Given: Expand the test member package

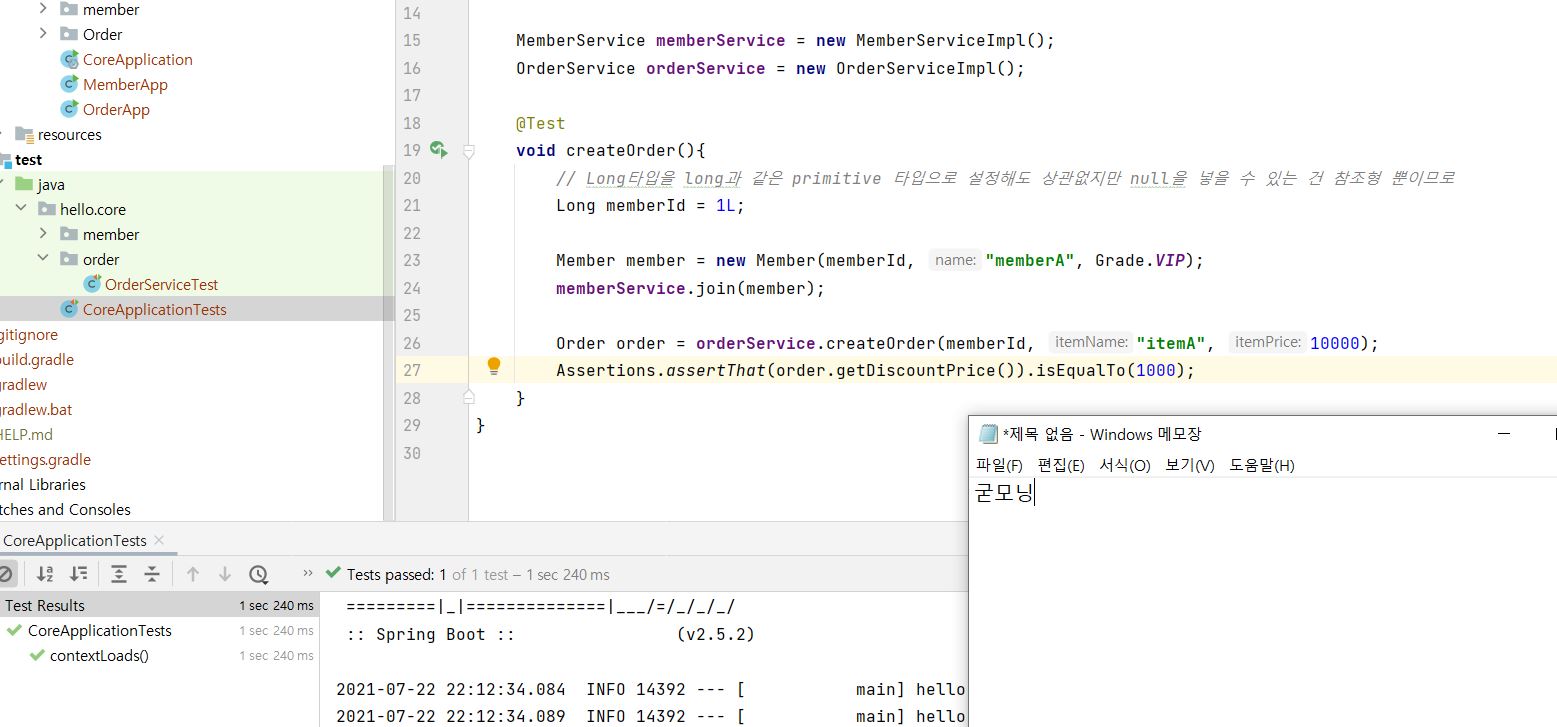Looking at the screenshot, I should pos(43,234).
